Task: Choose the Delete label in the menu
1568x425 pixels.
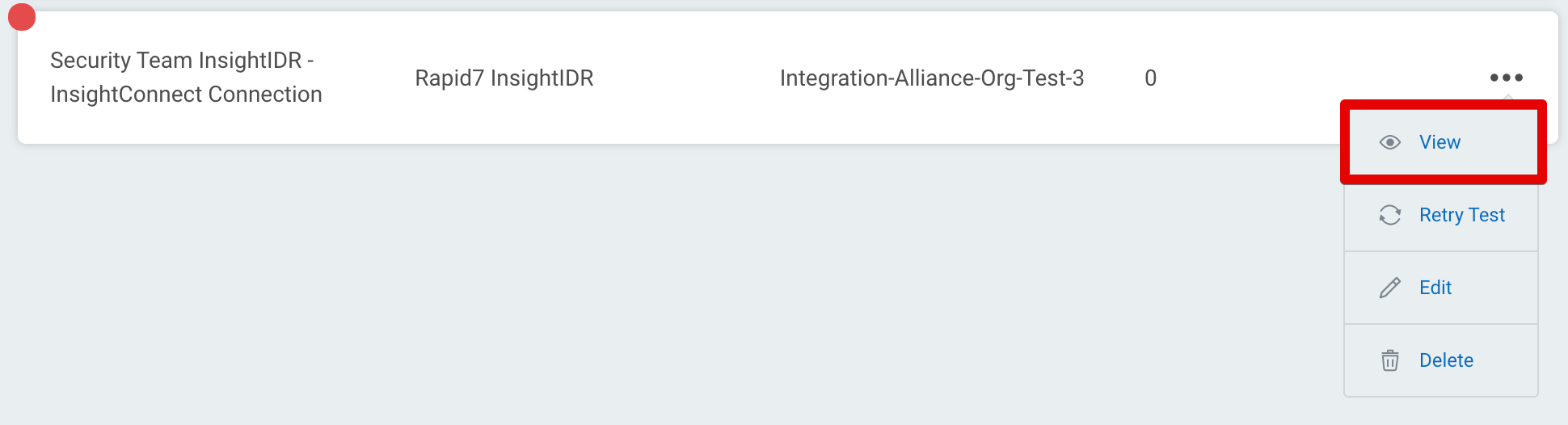Action: coord(1446,360)
